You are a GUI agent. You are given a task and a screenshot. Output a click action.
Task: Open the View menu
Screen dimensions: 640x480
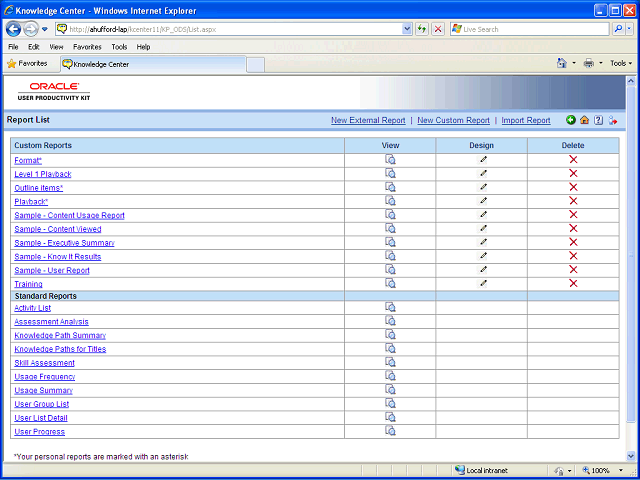tap(56, 47)
